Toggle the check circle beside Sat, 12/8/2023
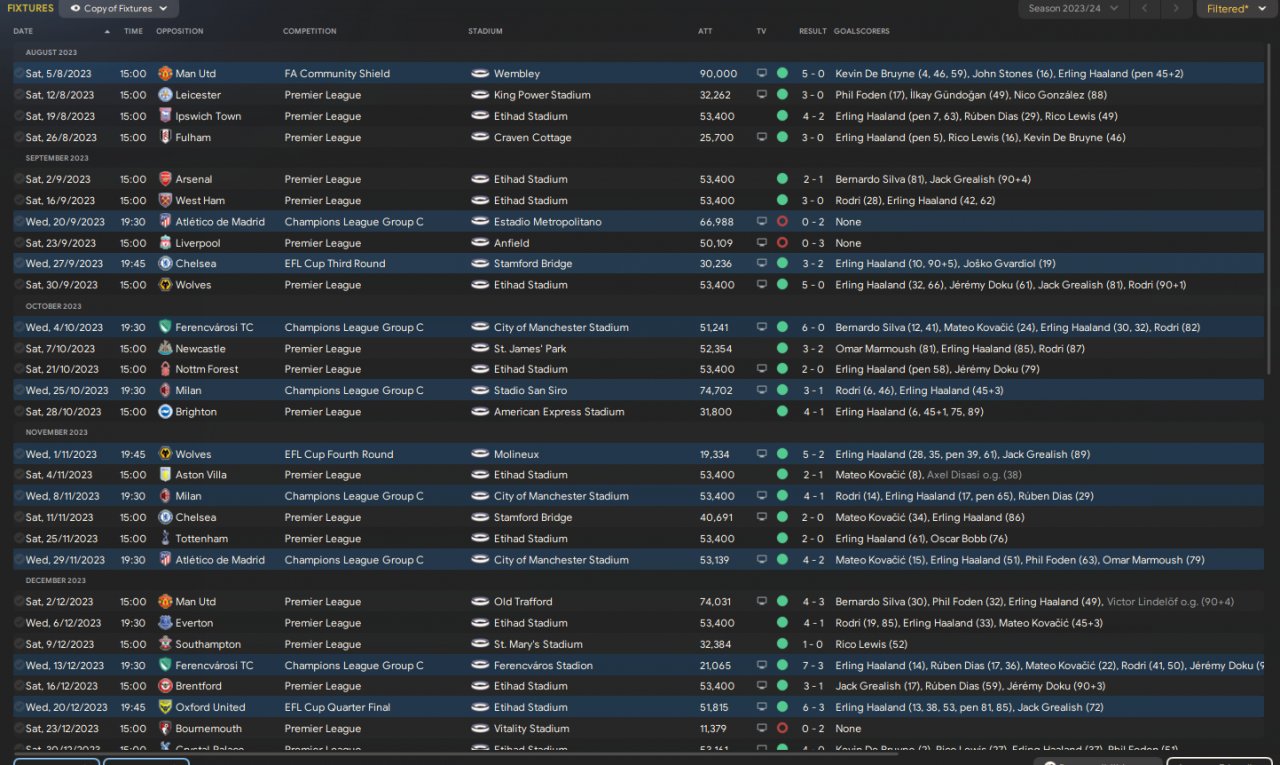Image resolution: width=1280 pixels, height=765 pixels. coord(18,95)
